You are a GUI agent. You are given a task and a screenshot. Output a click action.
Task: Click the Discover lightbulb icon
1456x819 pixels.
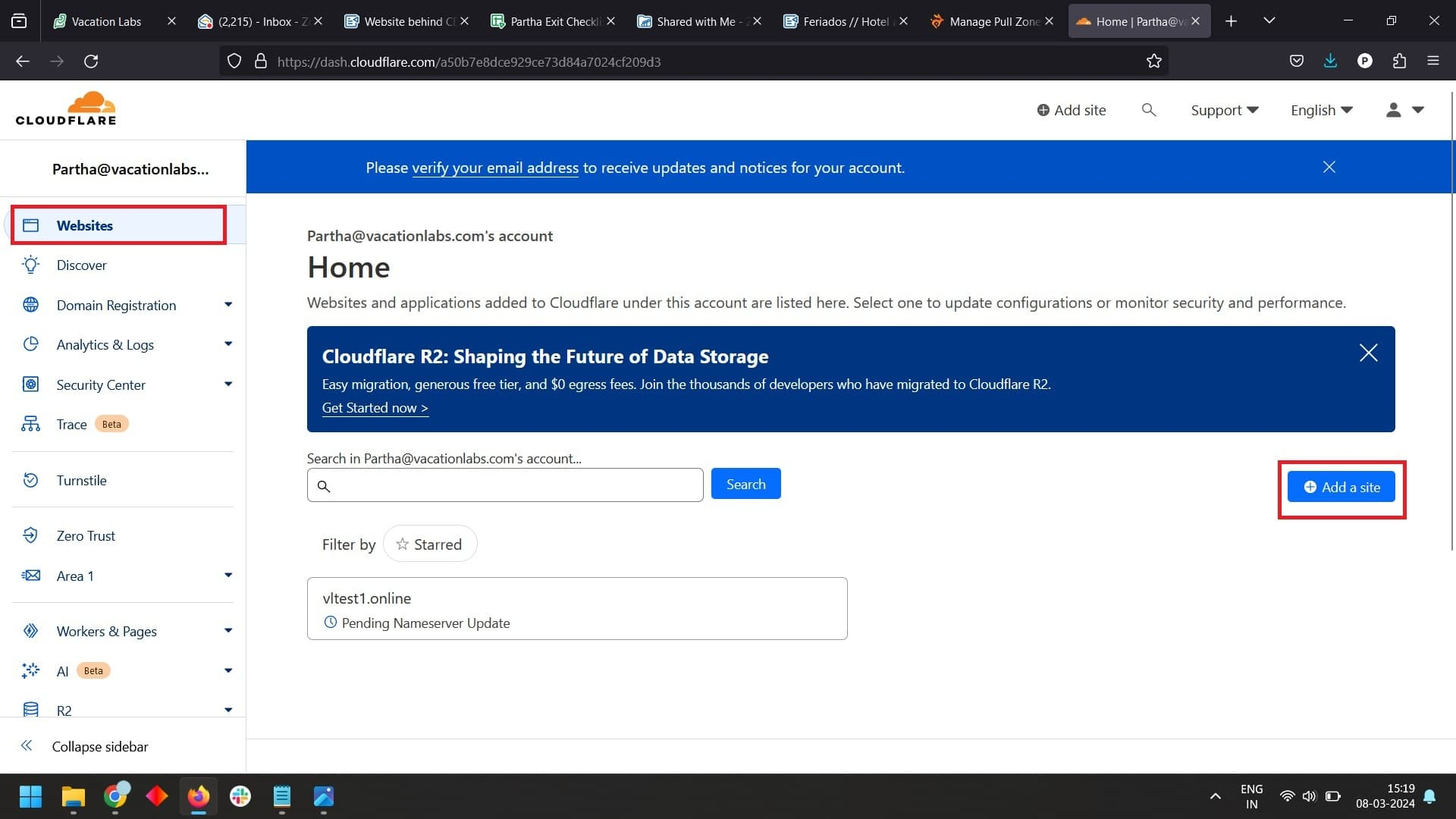pyautogui.click(x=30, y=265)
